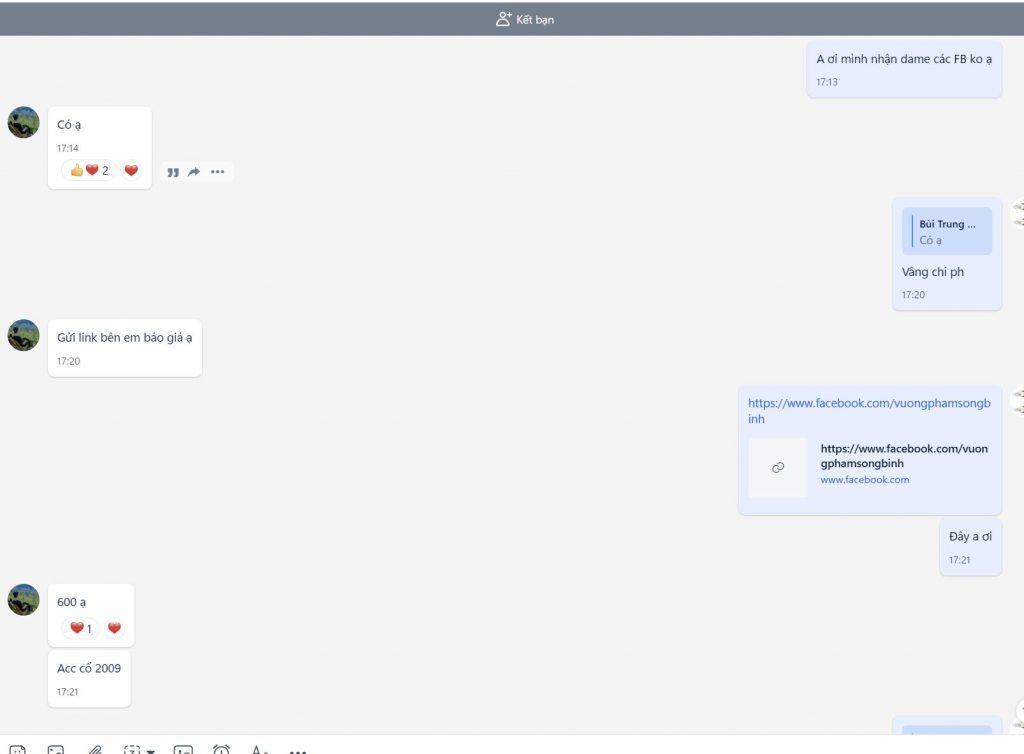
Task: Toggle the heart react button on "600 ạ"
Action: tap(114, 628)
